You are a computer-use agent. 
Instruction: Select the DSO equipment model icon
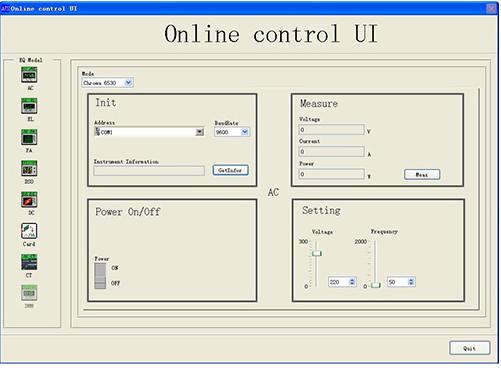[x=29, y=168]
